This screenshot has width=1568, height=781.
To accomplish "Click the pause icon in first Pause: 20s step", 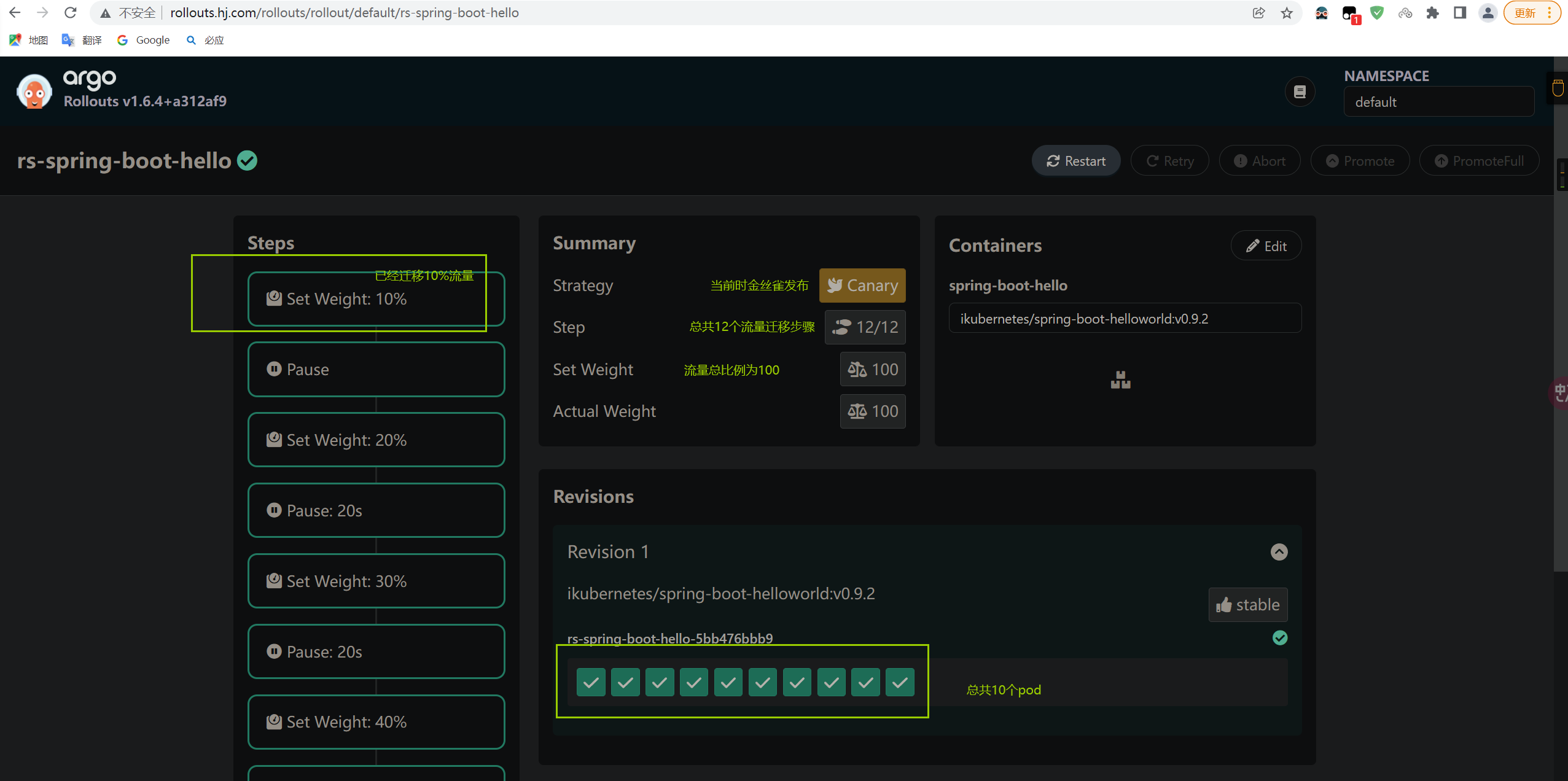I will [x=274, y=510].
